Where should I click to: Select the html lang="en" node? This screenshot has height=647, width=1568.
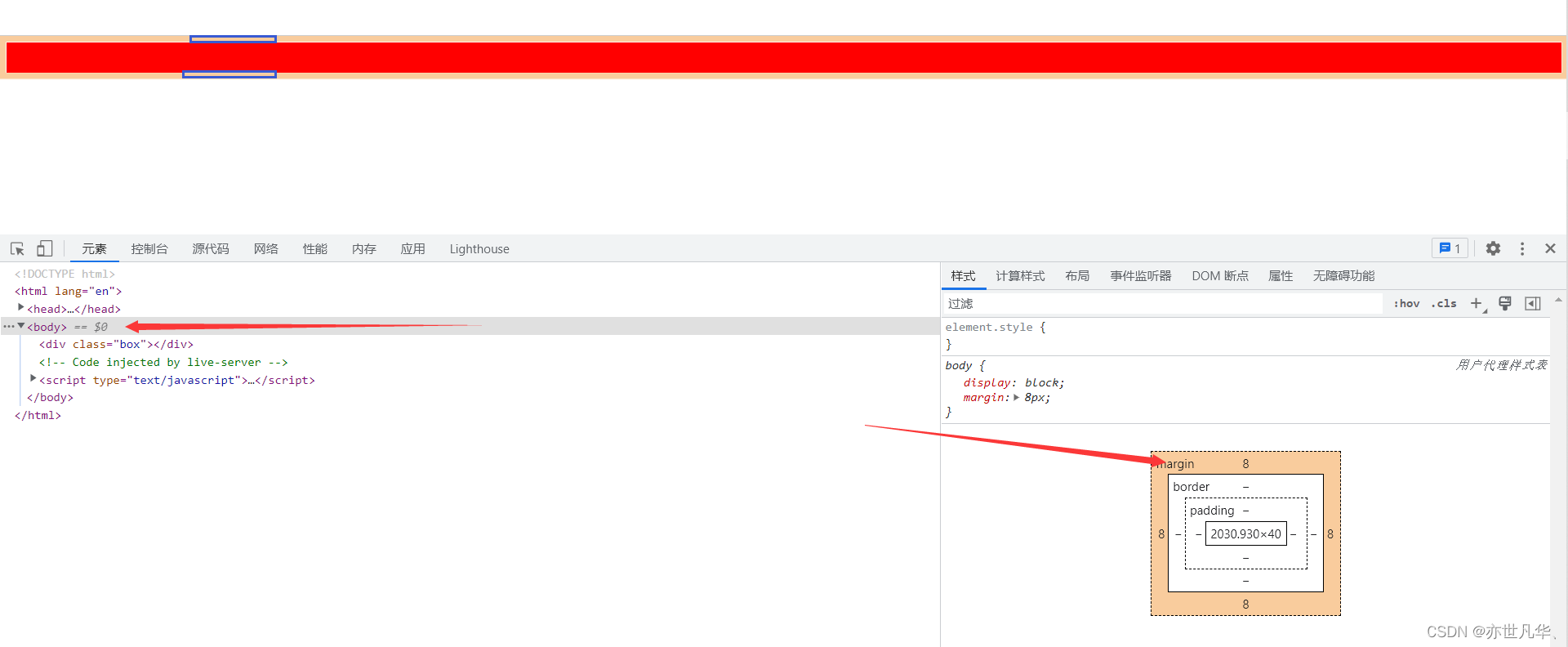tap(68, 291)
